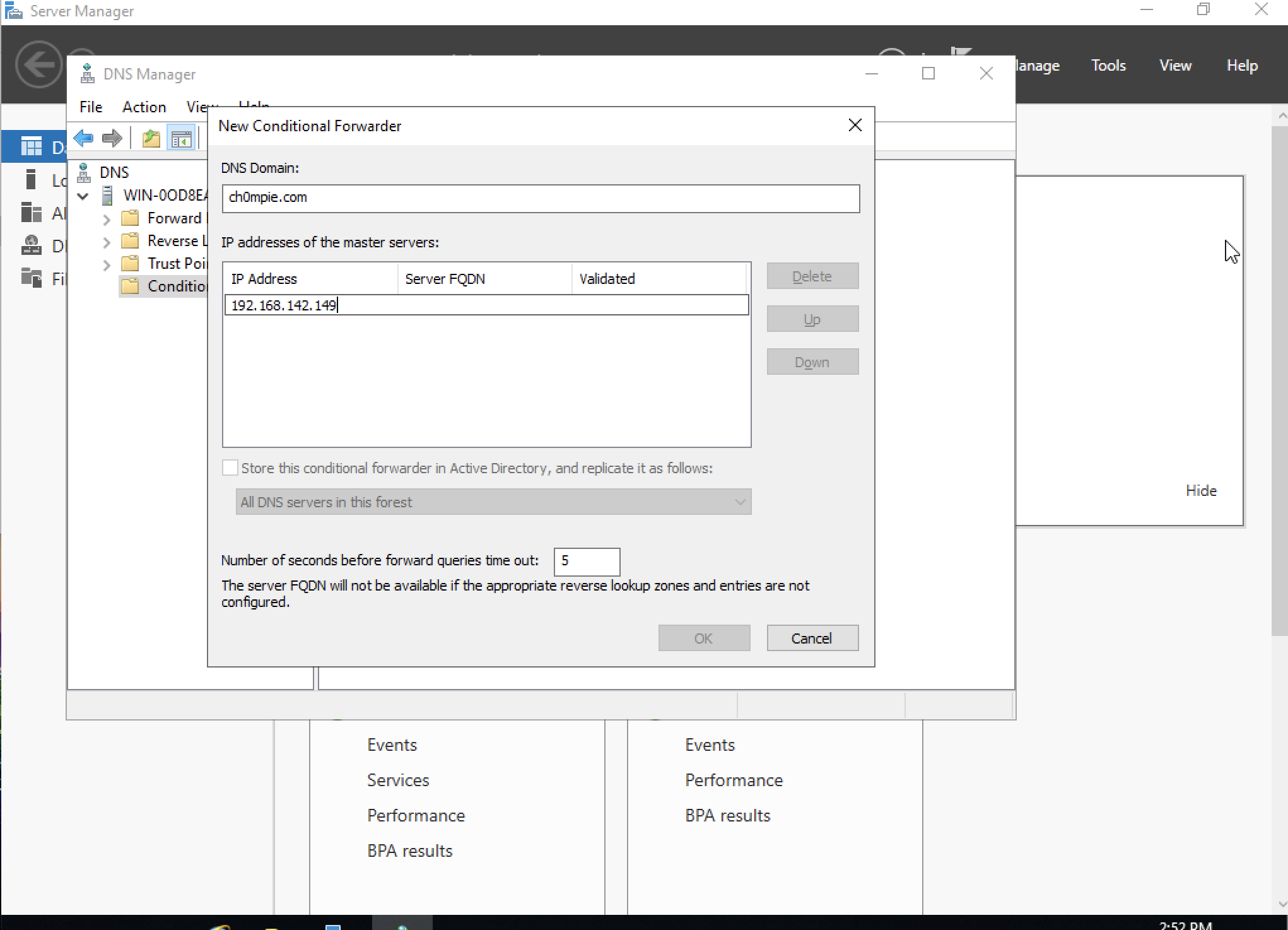Open the Tools menu in Server Manager
Screen dimensions: 1288x930
pos(1108,66)
